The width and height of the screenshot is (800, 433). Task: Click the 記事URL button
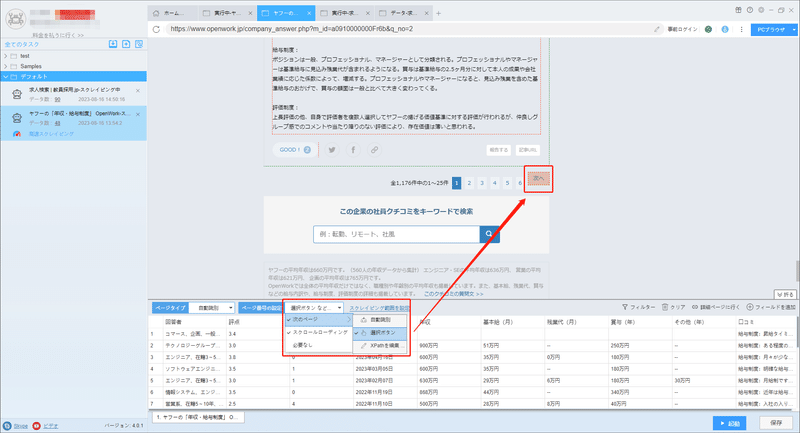pyautogui.click(x=528, y=150)
